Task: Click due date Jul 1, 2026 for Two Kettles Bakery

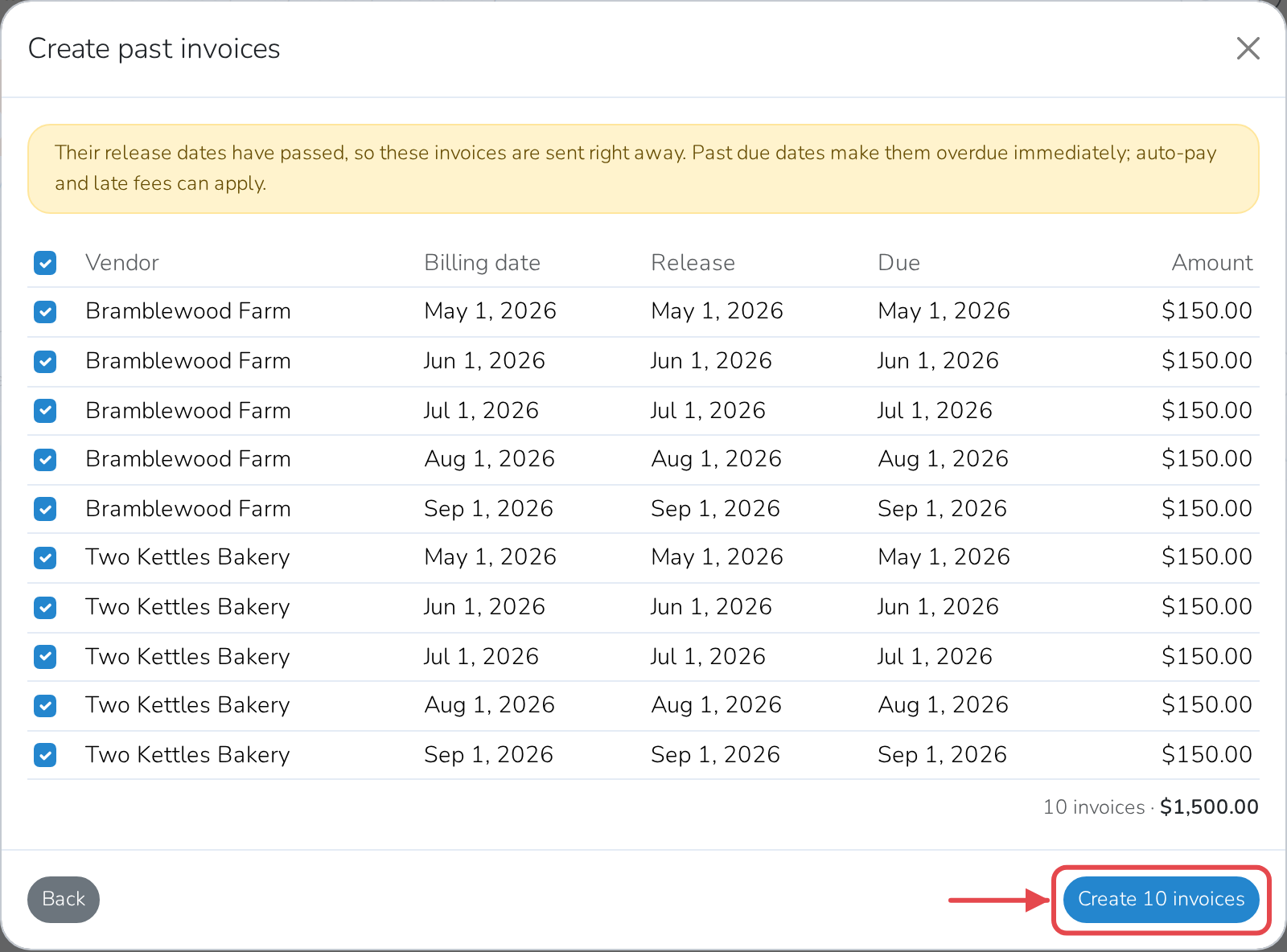Action: [x=935, y=657]
